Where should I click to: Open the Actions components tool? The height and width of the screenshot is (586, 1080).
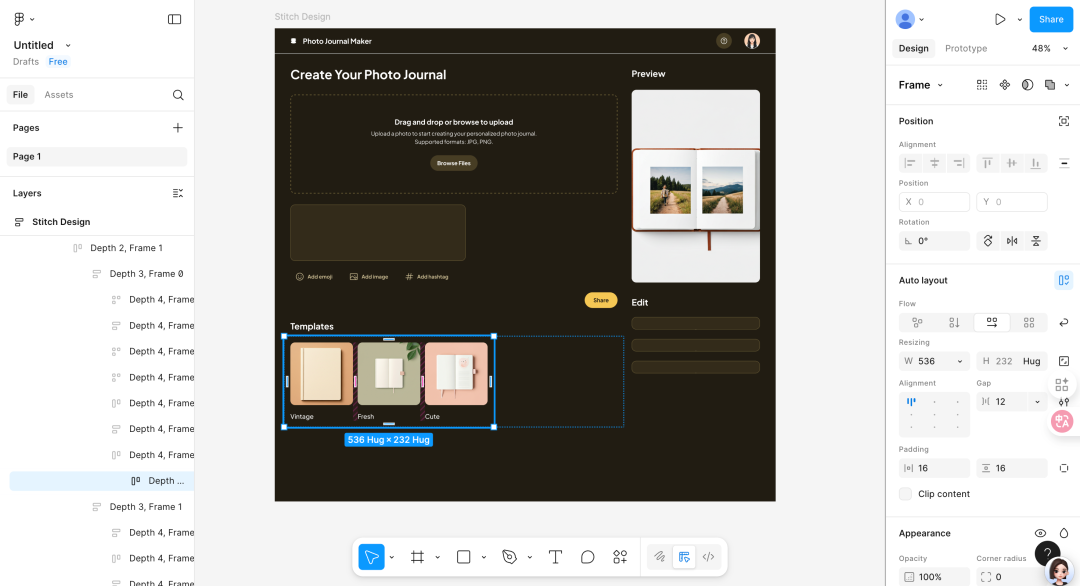pos(620,556)
